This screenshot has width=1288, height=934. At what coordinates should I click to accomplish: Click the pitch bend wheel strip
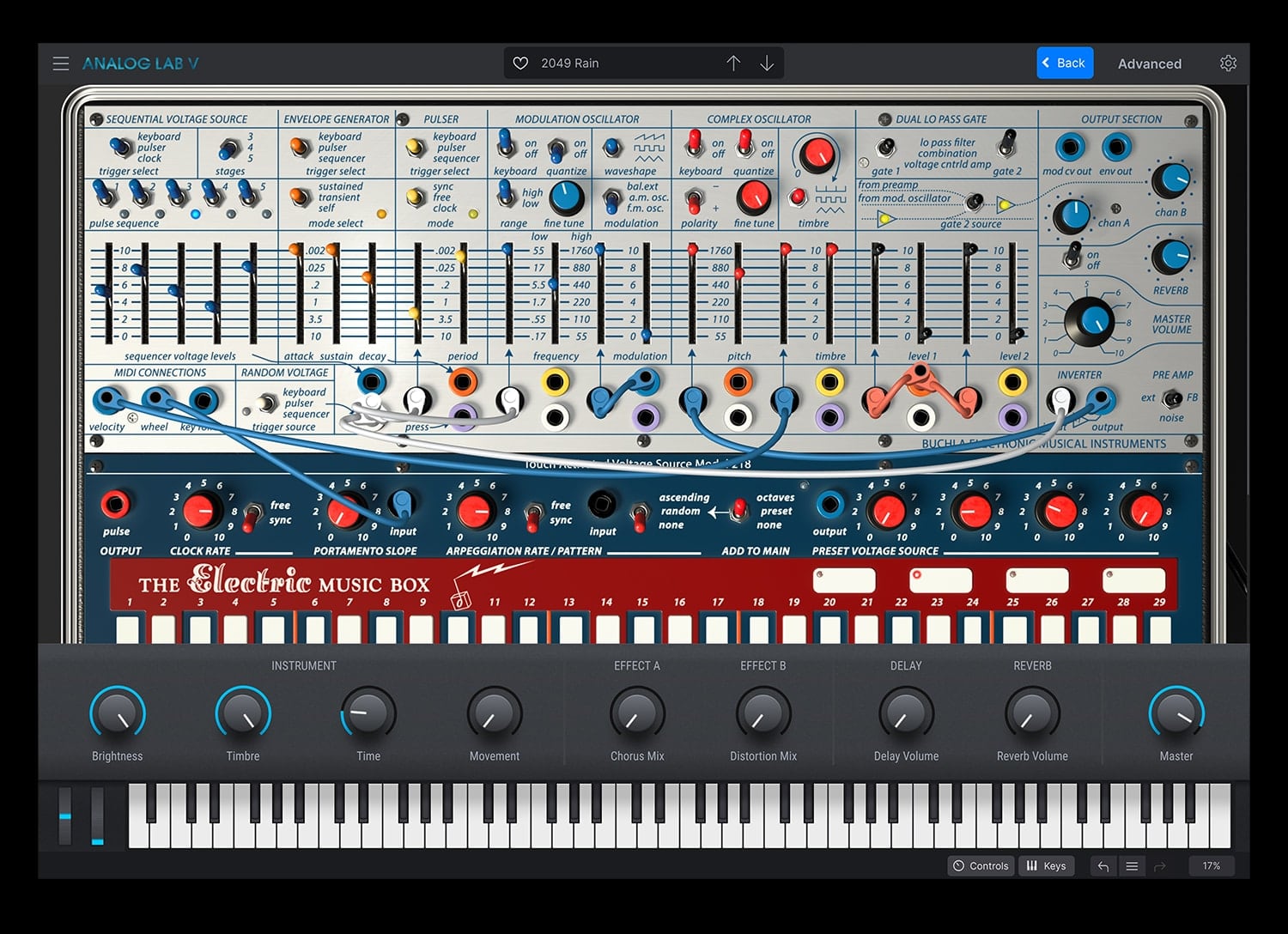(x=65, y=816)
